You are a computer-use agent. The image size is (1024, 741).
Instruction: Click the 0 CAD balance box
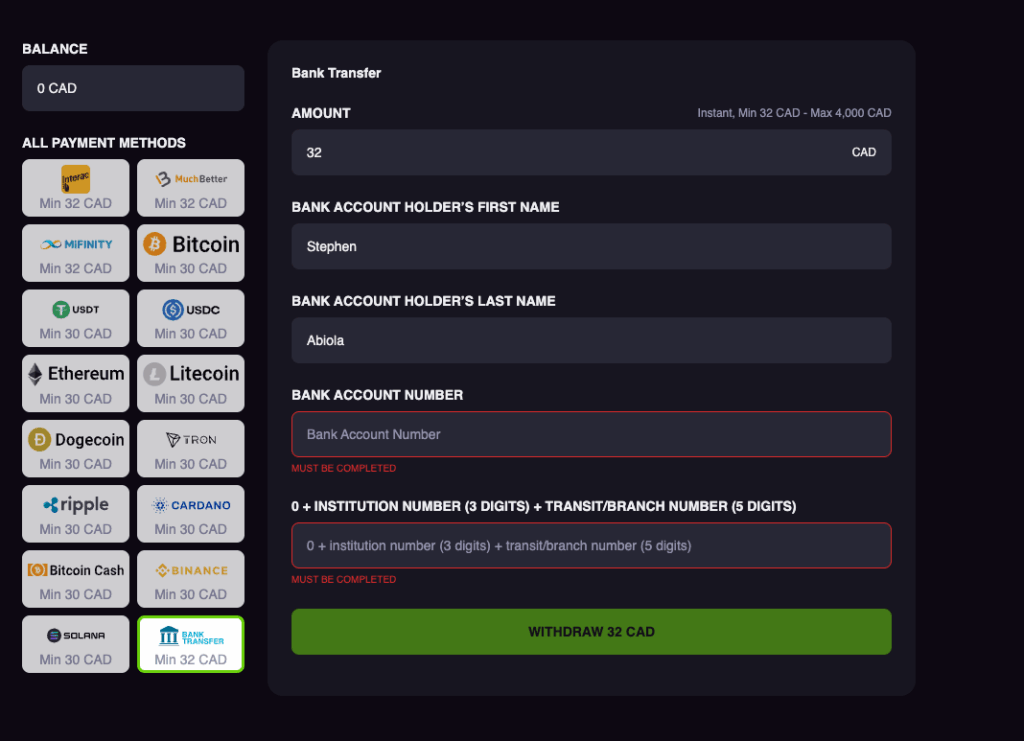pyautogui.click(x=133, y=88)
